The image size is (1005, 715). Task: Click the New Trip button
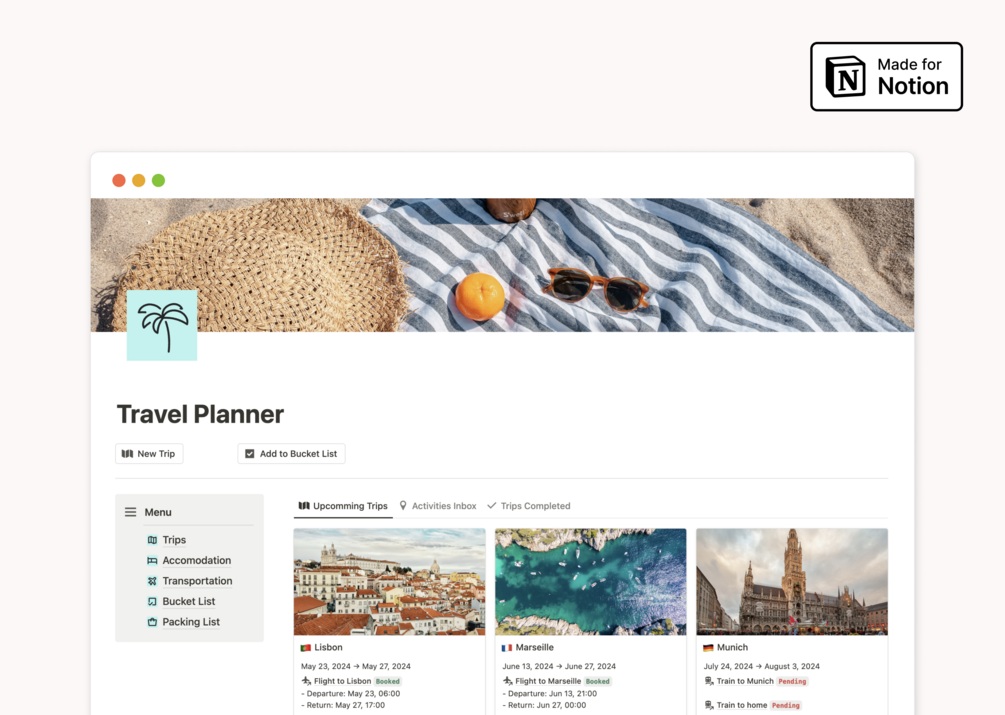pos(149,454)
